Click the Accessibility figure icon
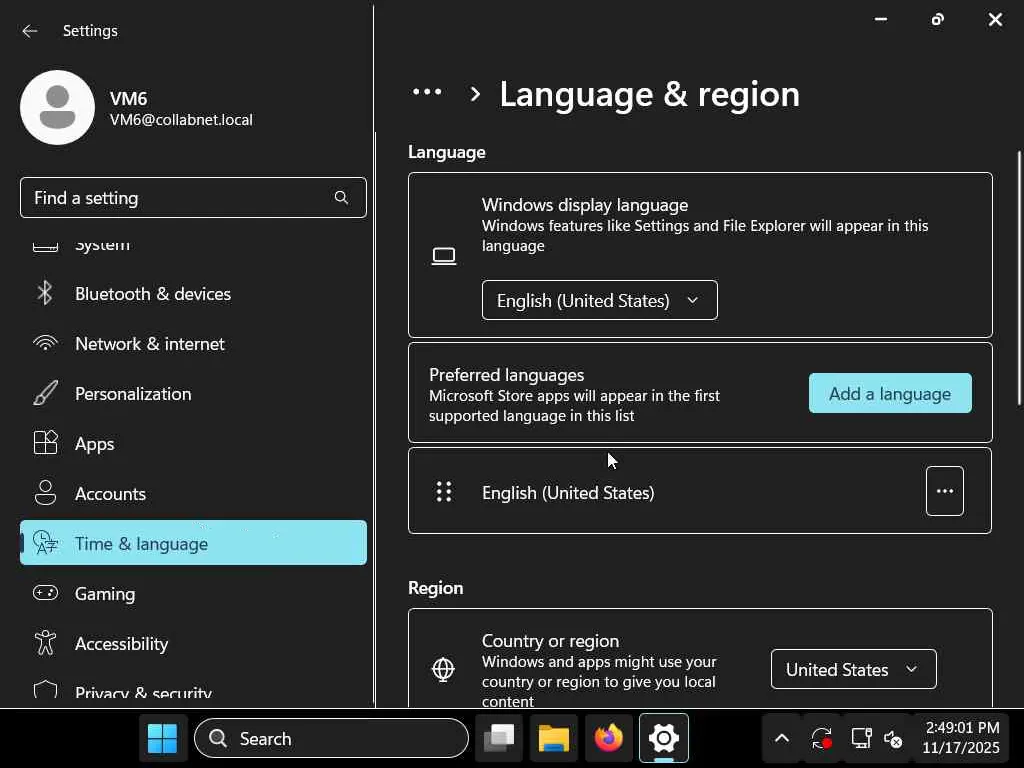The height and width of the screenshot is (768, 1024). pyautogui.click(x=45, y=643)
